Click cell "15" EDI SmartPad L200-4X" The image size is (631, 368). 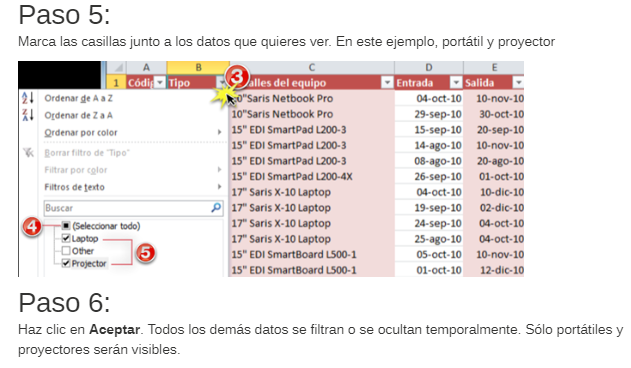click(x=312, y=176)
